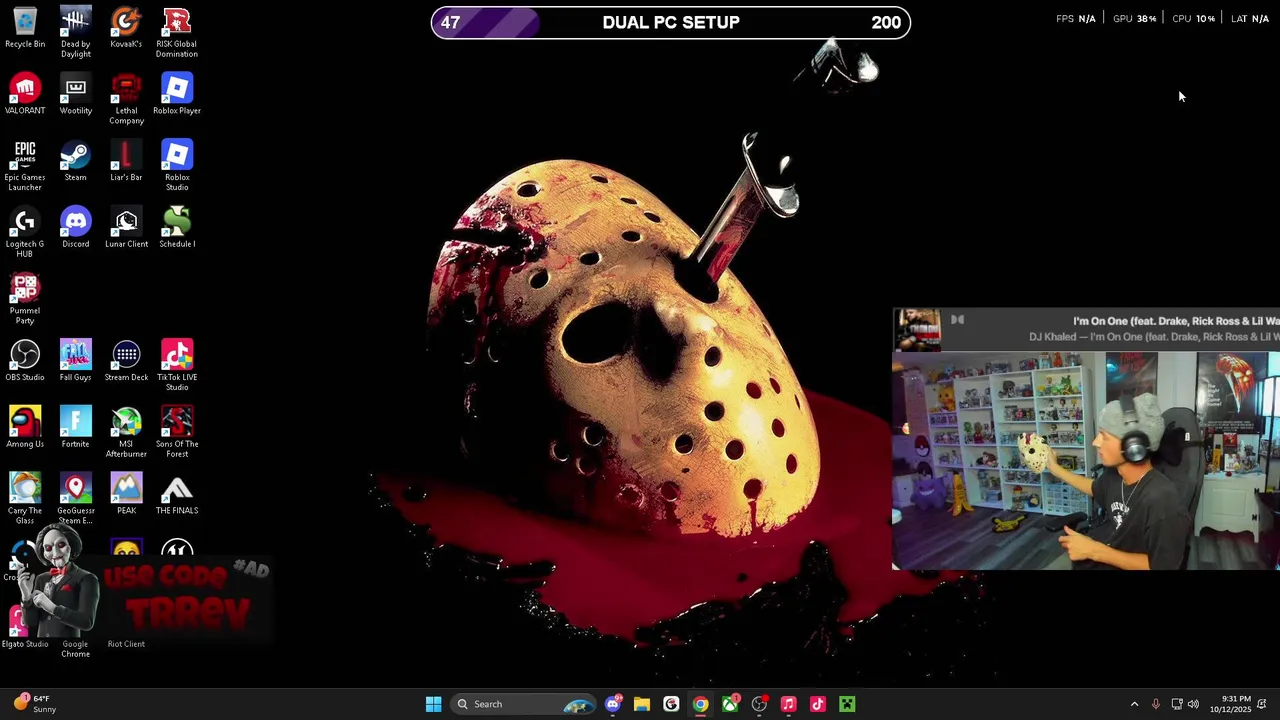
Task: Launch RISK Global Domination shortcut
Action: coord(177,32)
